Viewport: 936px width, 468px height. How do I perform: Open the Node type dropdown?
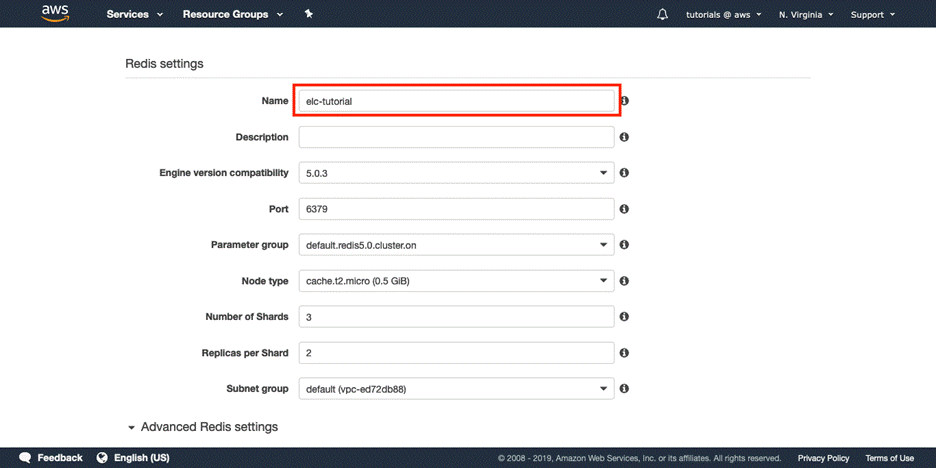[456, 281]
